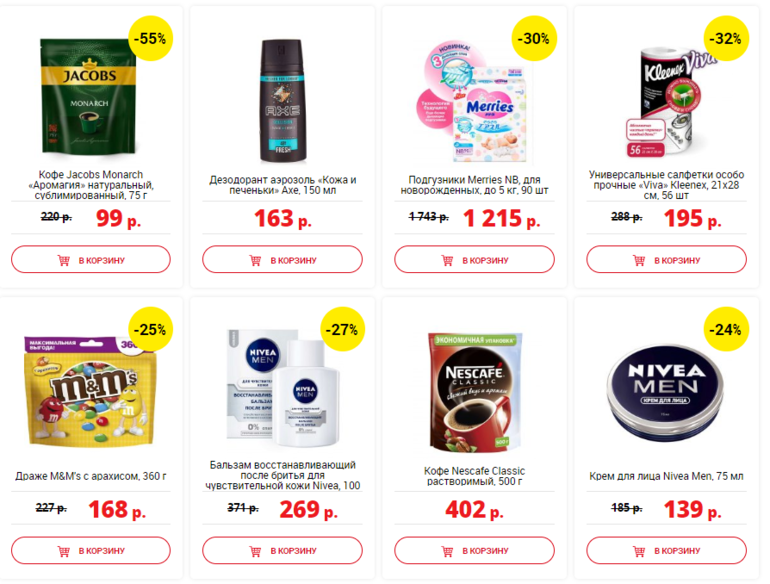
Task: Open the Axe deodorant product image
Action: coord(283,101)
